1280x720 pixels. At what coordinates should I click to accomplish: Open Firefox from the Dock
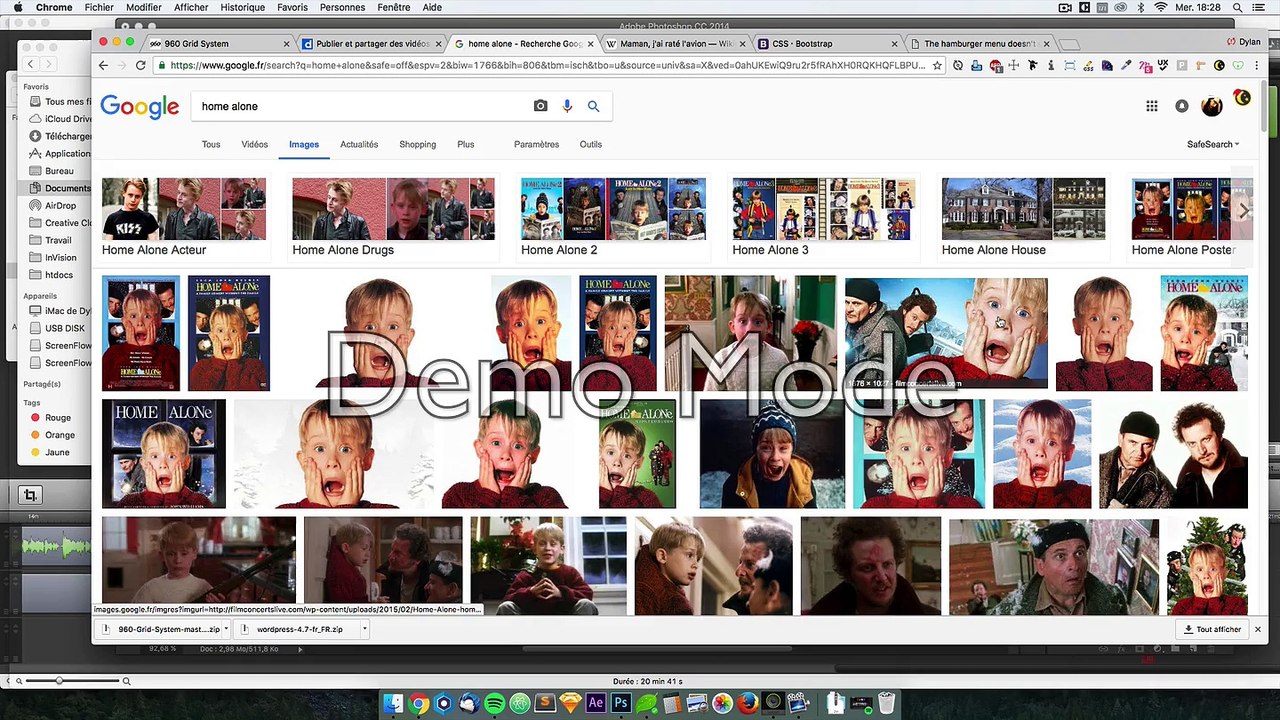click(x=747, y=703)
